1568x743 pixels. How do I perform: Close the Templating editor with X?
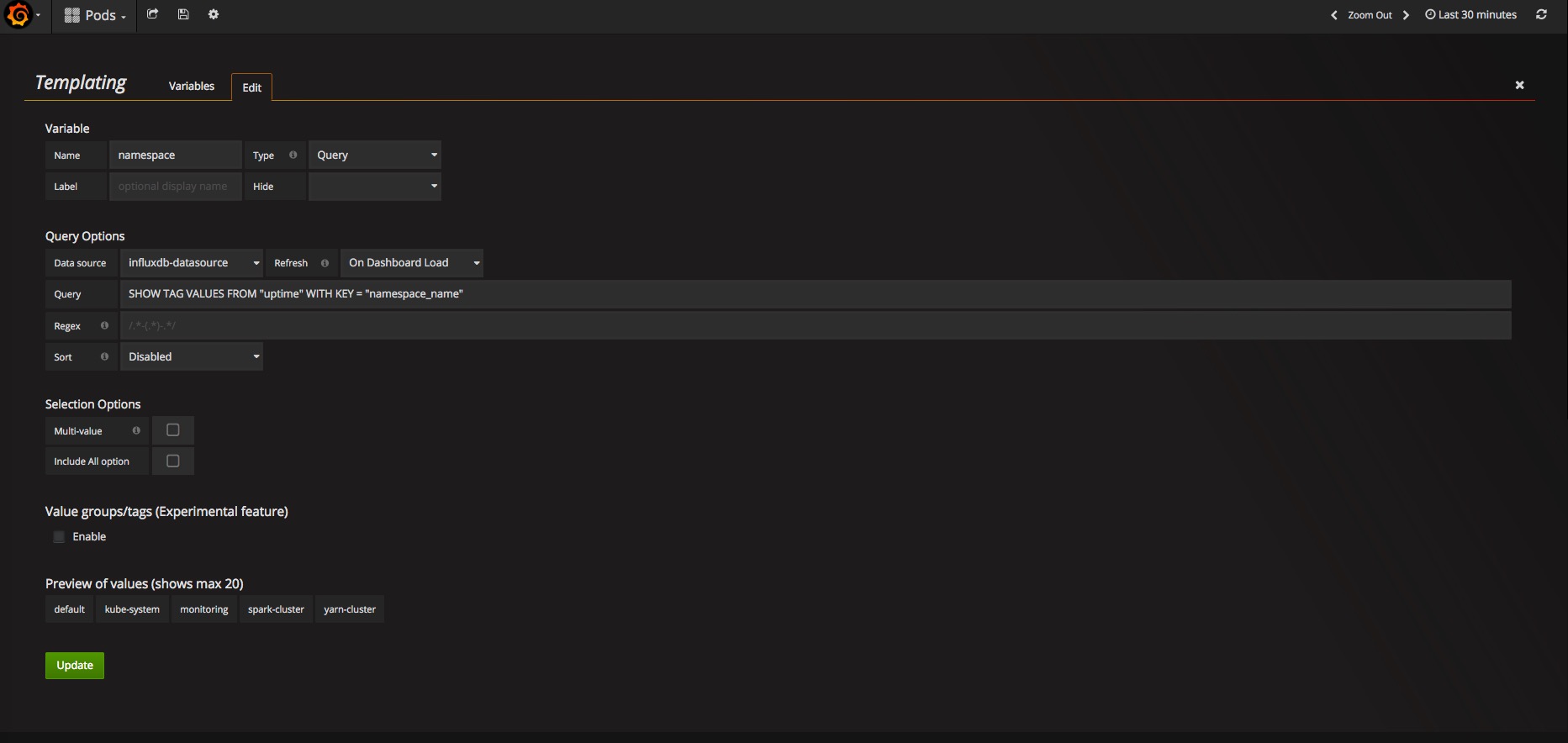click(1519, 85)
